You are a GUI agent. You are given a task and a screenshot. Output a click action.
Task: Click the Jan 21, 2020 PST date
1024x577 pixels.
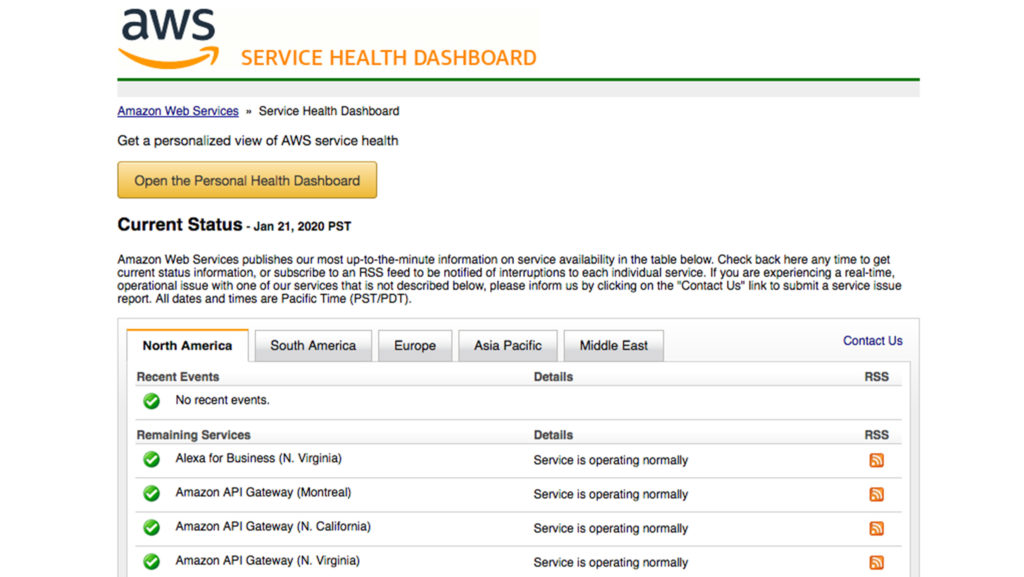(x=302, y=226)
